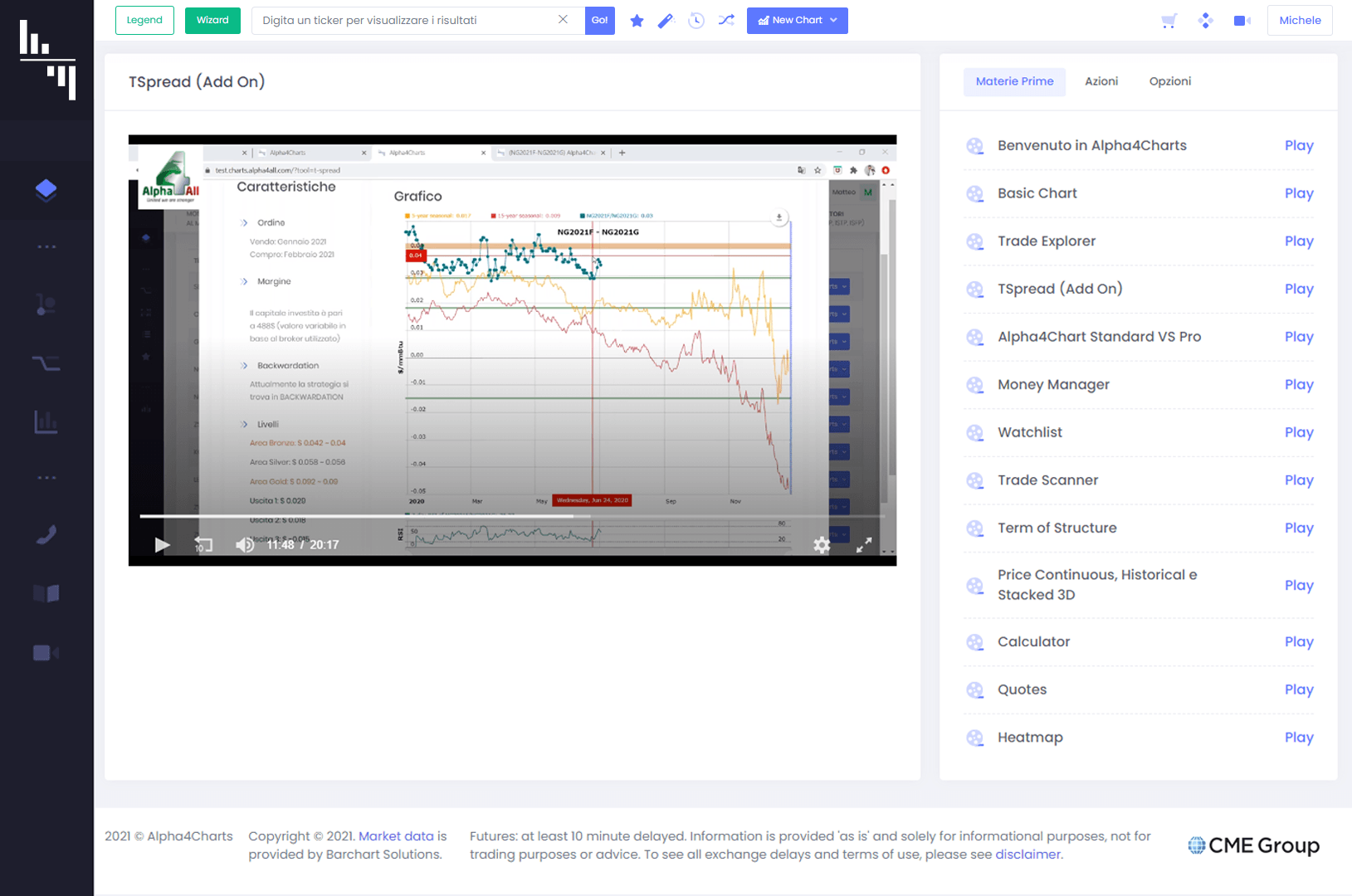Open video settings gear menu
Viewport: 1352px width, 896px height.
pos(822,545)
